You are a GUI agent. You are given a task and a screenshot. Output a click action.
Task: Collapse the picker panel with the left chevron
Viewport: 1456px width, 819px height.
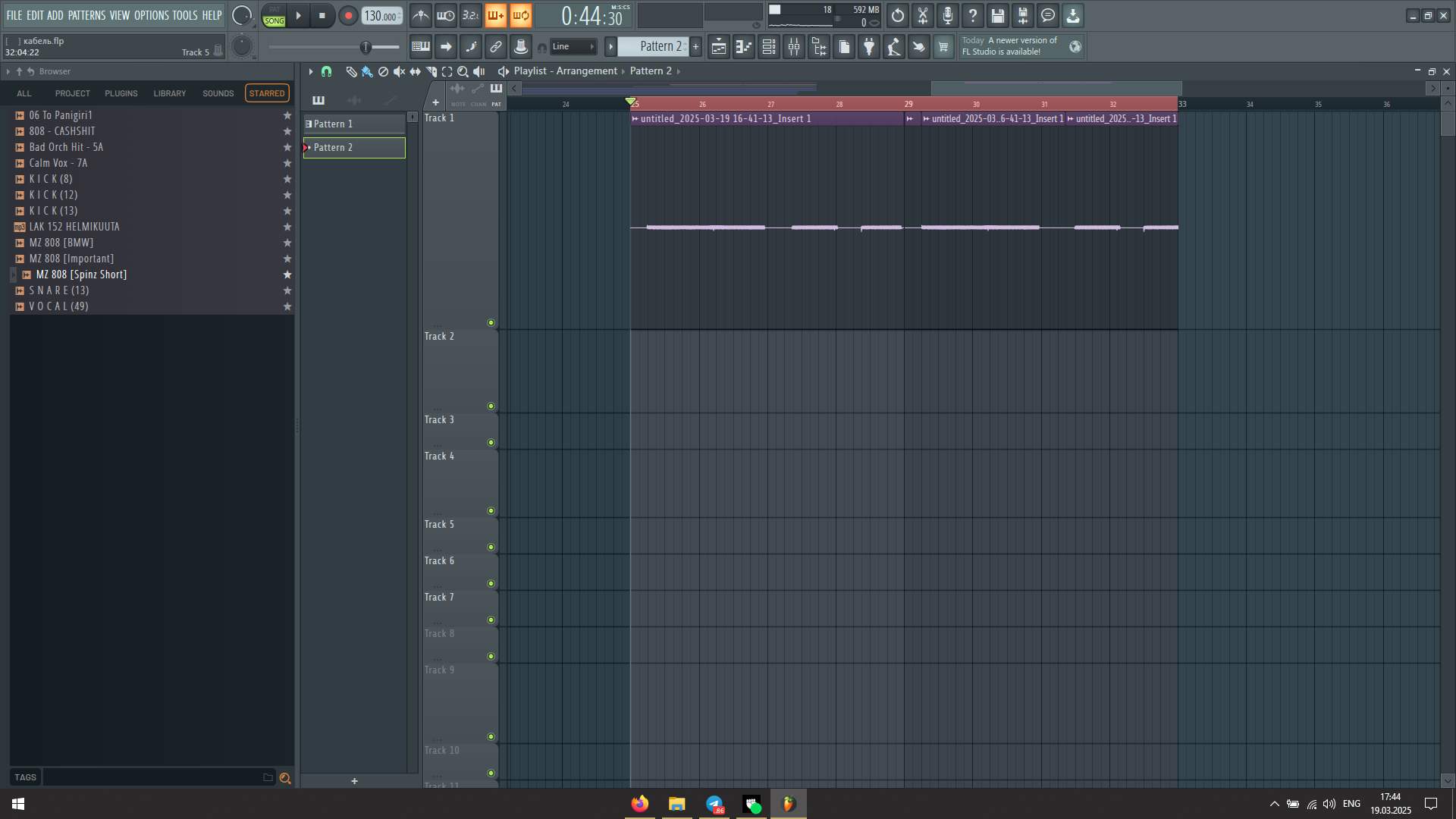click(514, 89)
